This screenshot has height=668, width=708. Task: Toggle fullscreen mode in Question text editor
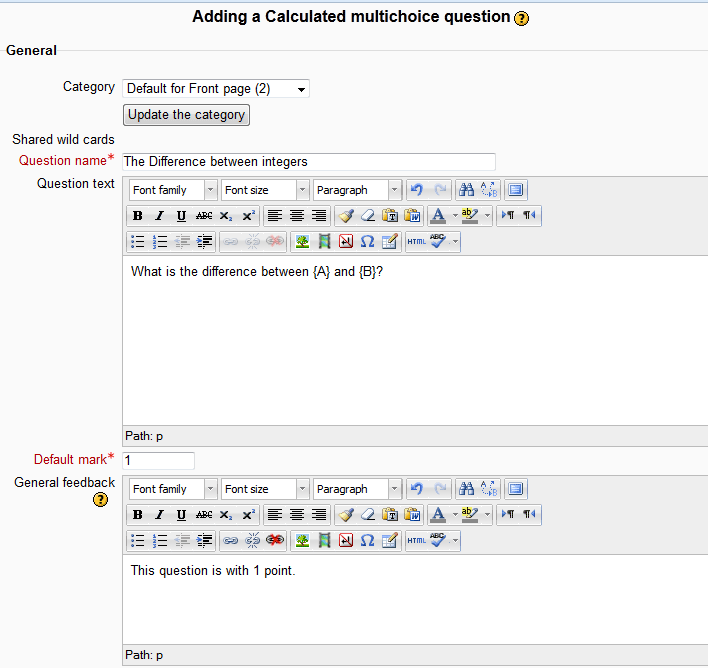[x=515, y=190]
